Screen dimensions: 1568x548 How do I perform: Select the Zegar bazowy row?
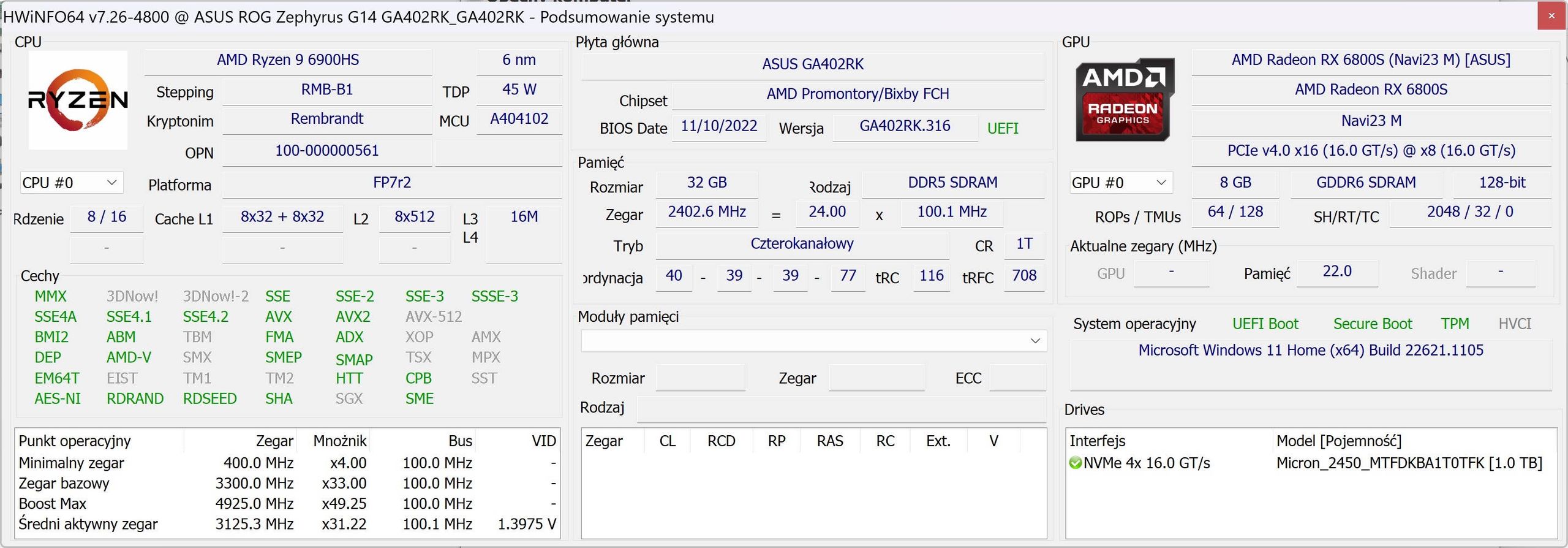(x=287, y=484)
